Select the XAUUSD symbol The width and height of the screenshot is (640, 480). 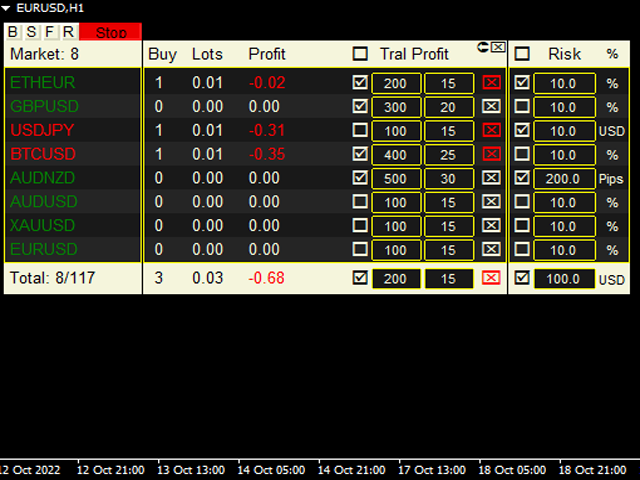point(42,225)
